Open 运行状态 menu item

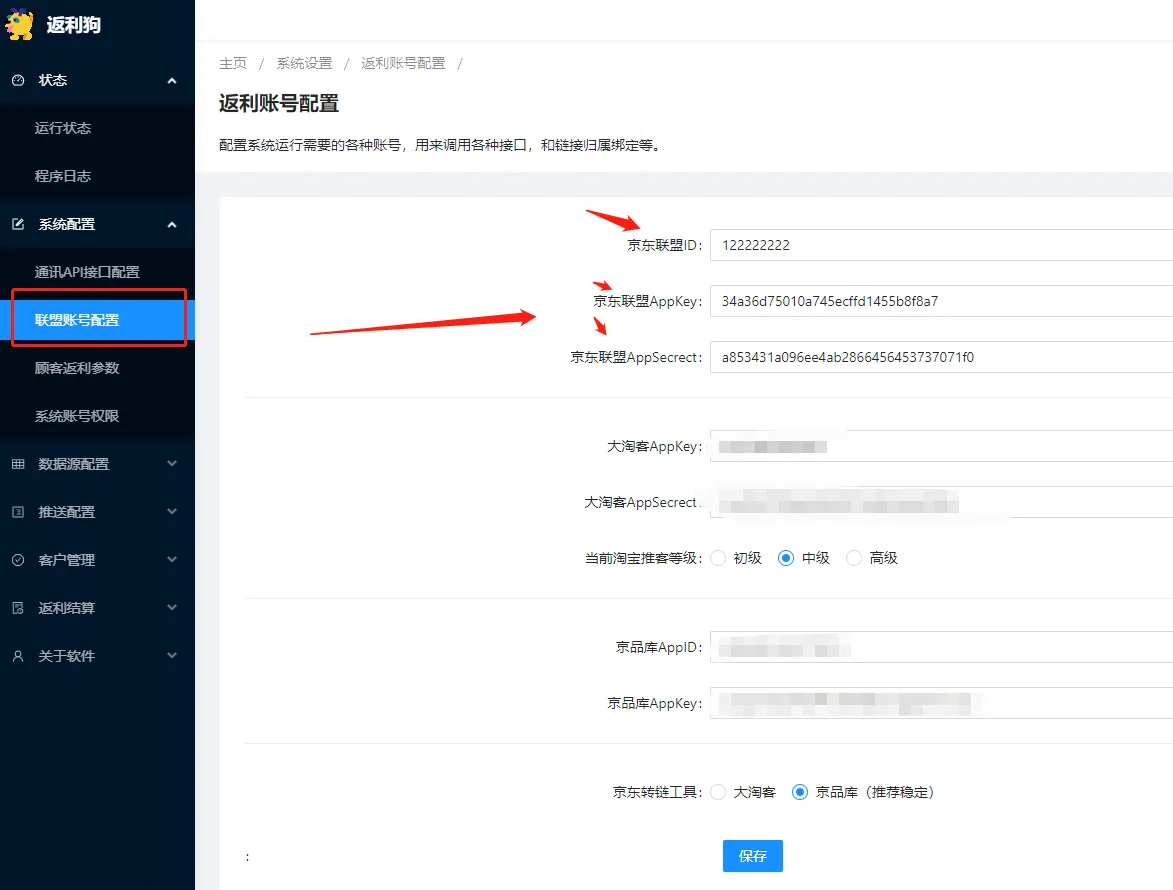pyautogui.click(x=63, y=128)
